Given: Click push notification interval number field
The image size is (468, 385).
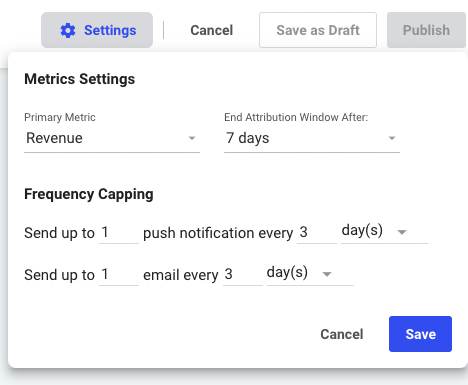Looking at the screenshot, I should (x=317, y=233).
